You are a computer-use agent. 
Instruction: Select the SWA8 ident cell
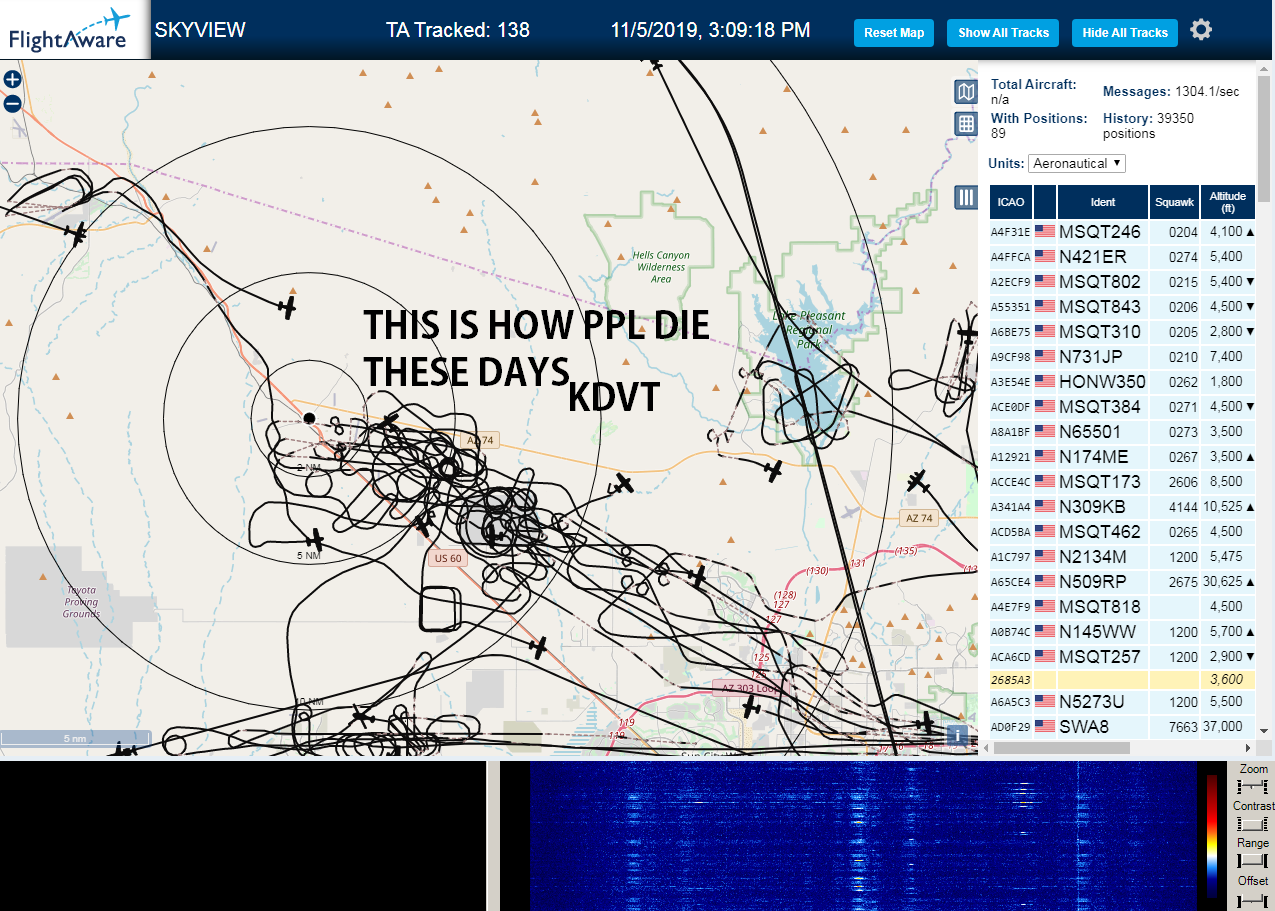1103,726
